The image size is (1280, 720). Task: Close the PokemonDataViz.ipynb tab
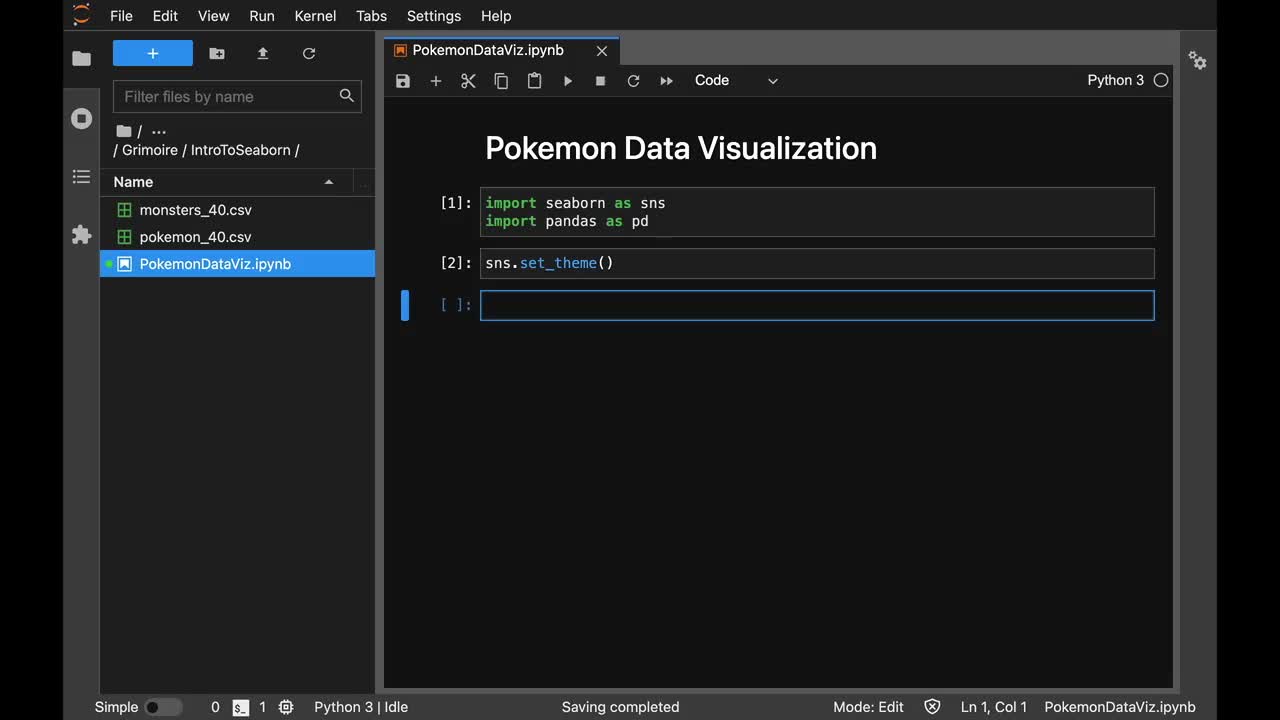(x=602, y=50)
